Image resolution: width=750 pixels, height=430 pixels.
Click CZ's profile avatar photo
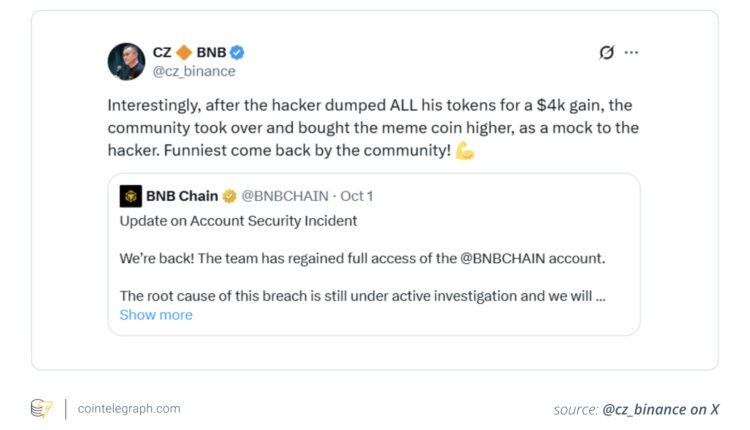coord(126,61)
